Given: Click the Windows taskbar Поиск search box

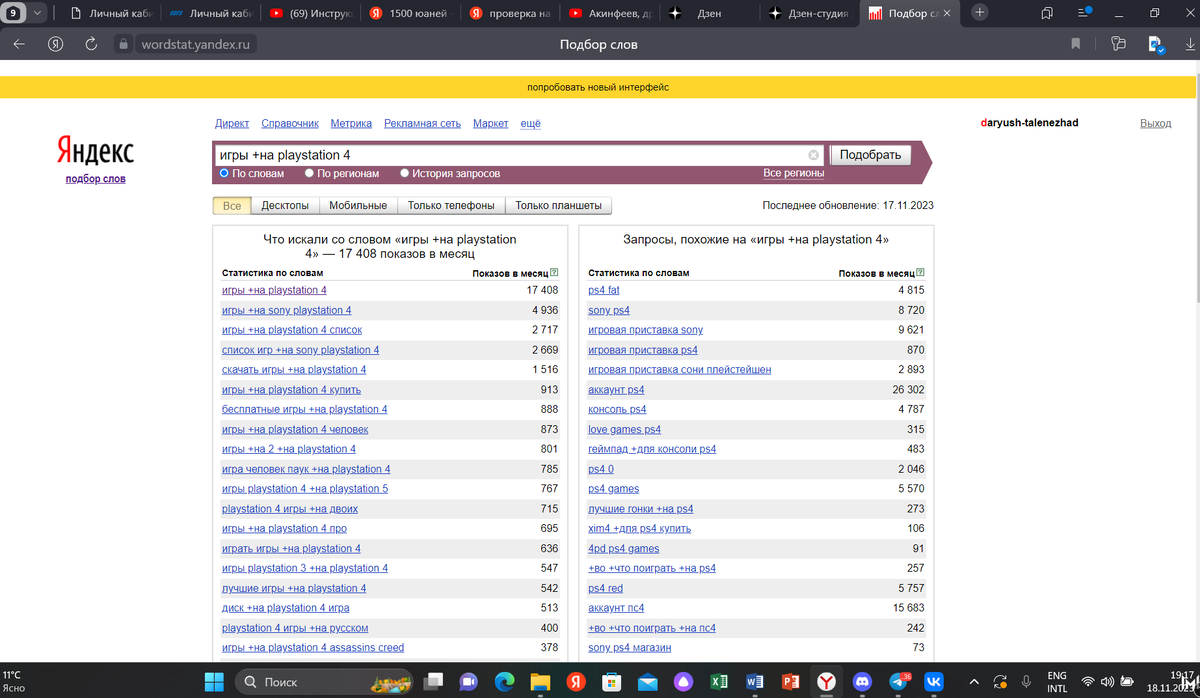Looking at the screenshot, I should tap(325, 681).
